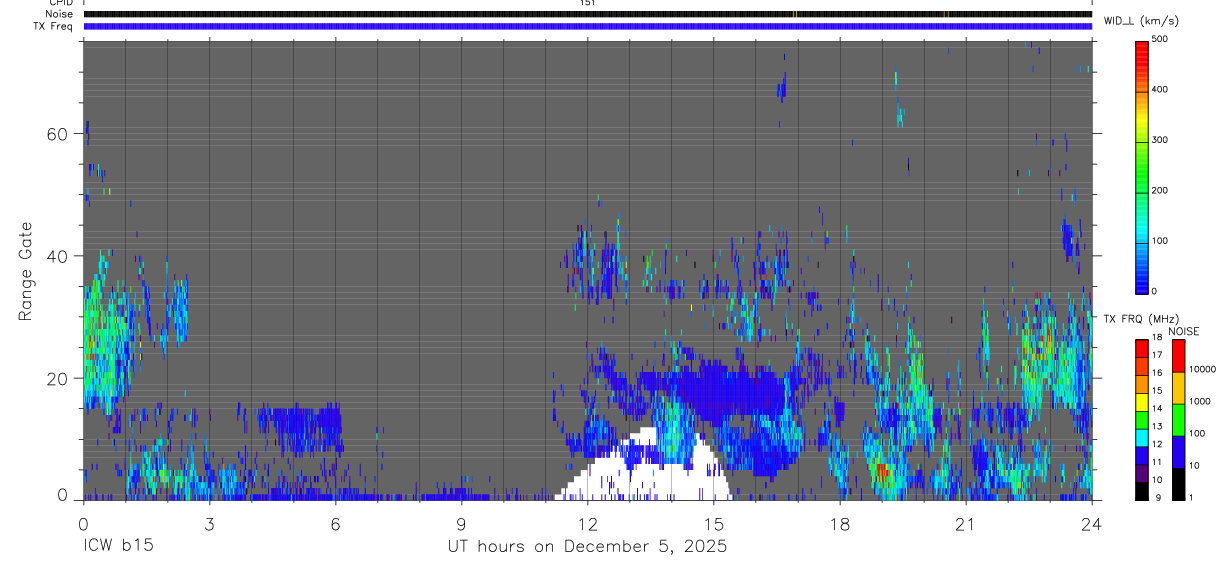Image resolution: width=1228 pixels, height=567 pixels.
Task: Click the 151 CPID value at top
Action: pyautogui.click(x=587, y=3)
